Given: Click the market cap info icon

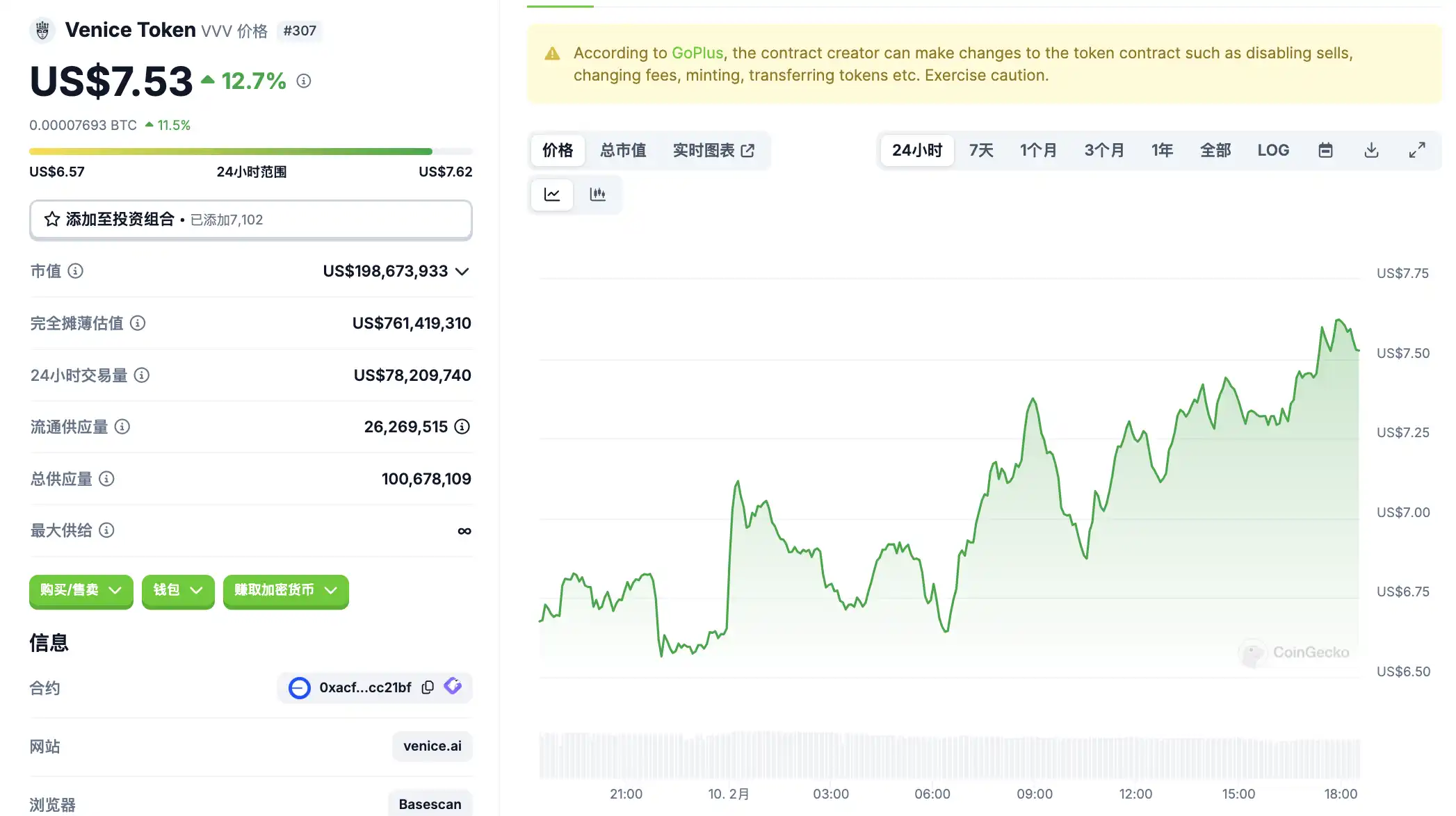Looking at the screenshot, I should [x=76, y=271].
